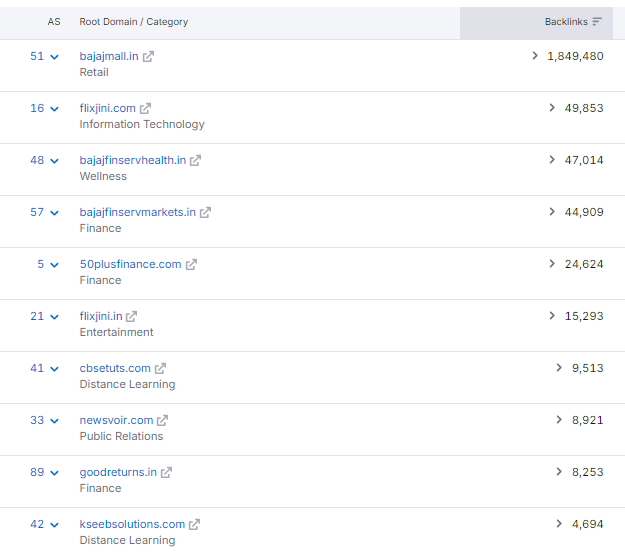Click external link icon next to goodreturns.in
Image resolution: width=625 pixels, height=552 pixels.
167,473
